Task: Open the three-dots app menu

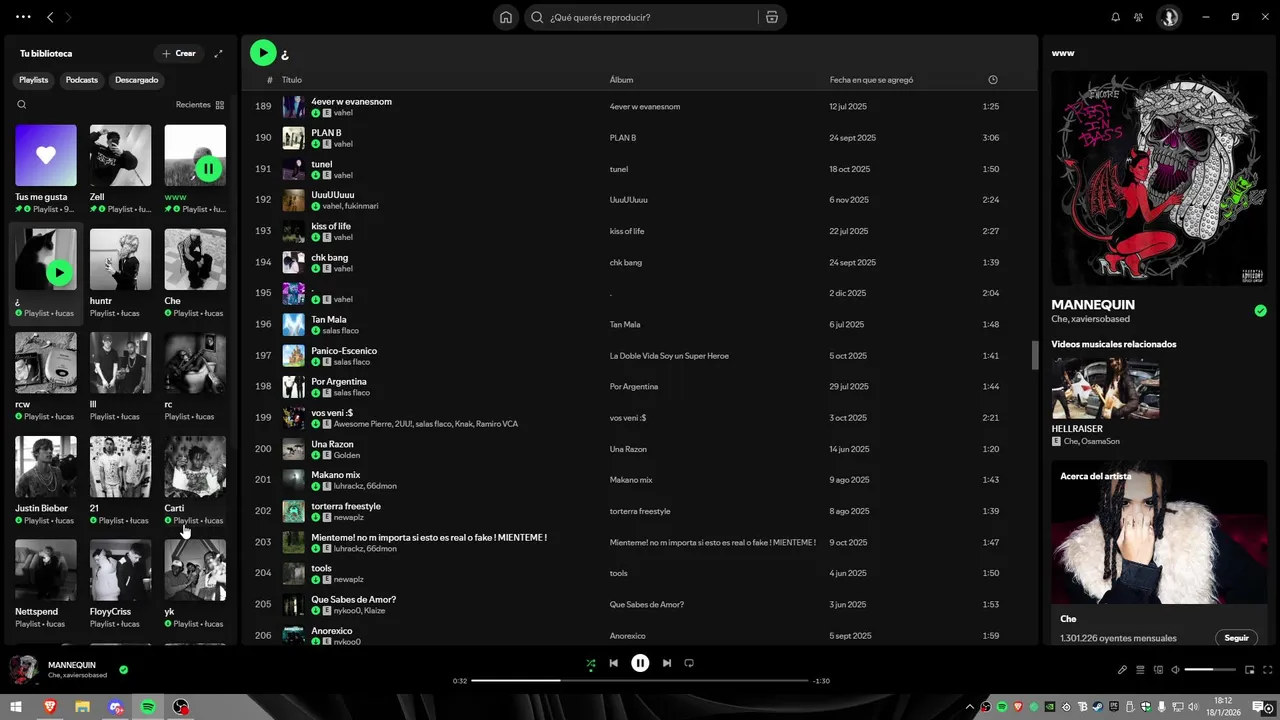Action: 23,17
